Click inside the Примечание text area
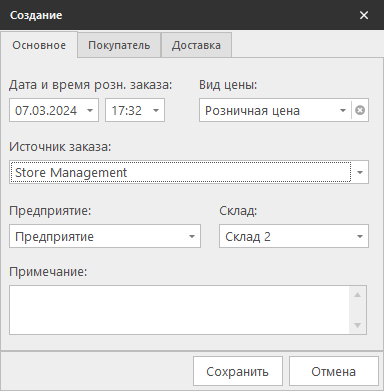The height and width of the screenshot is (391, 384). (x=179, y=310)
